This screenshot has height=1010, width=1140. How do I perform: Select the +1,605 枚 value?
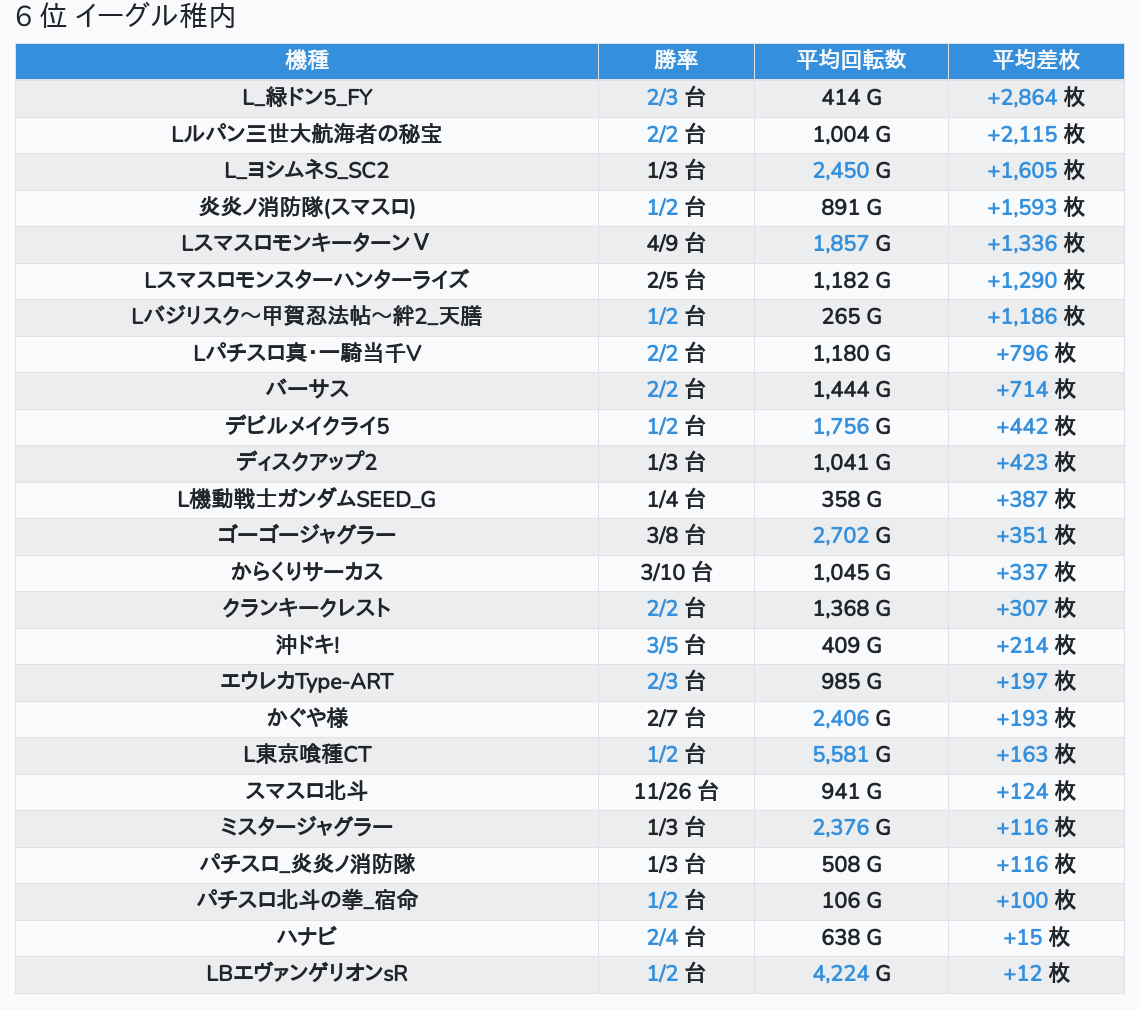pyautogui.click(x=1036, y=171)
